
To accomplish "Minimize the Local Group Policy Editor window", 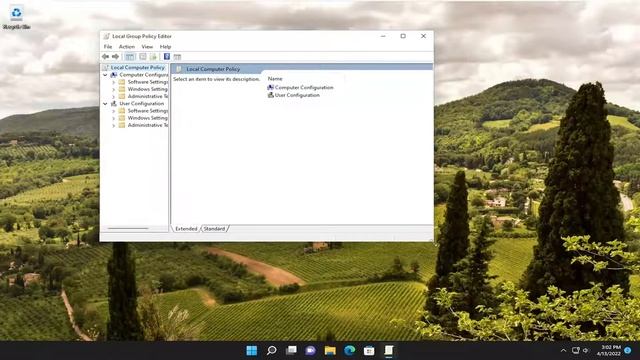I will (x=383, y=36).
